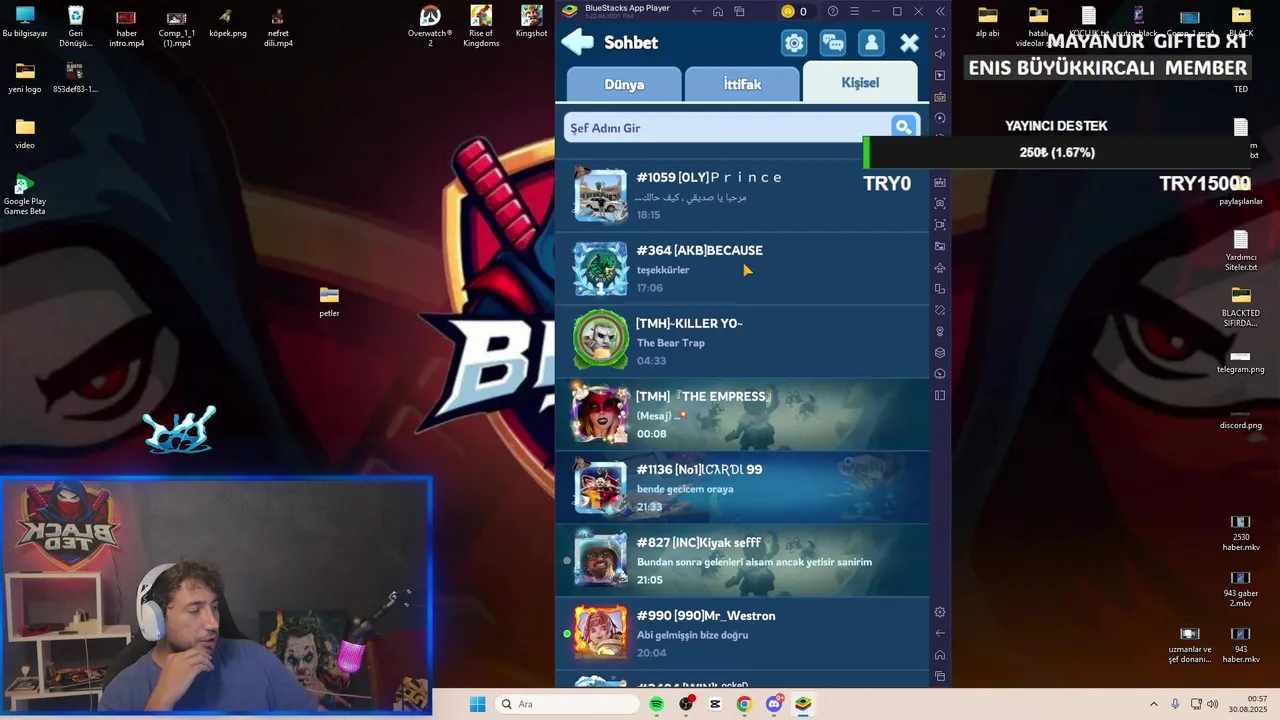The width and height of the screenshot is (1280, 720).
Task: Open chat with #364 [AKB]BECAUSE
Action: [x=742, y=268]
